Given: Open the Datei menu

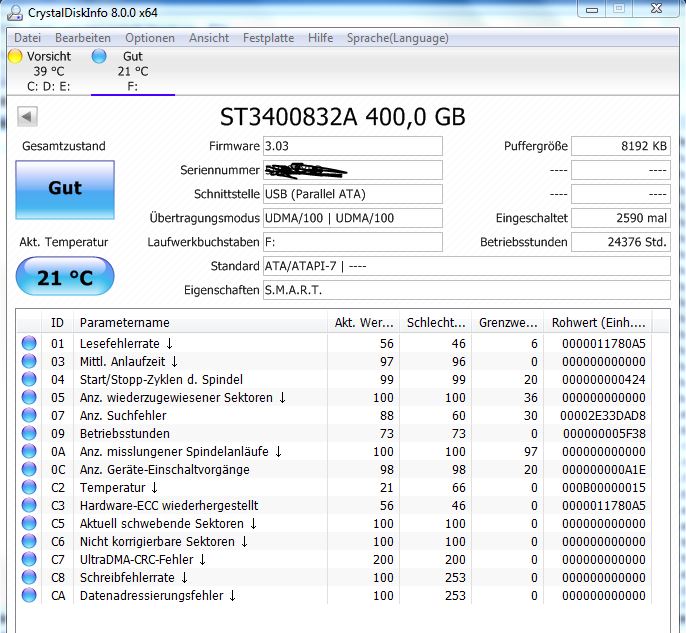Looking at the screenshot, I should pos(27,38).
